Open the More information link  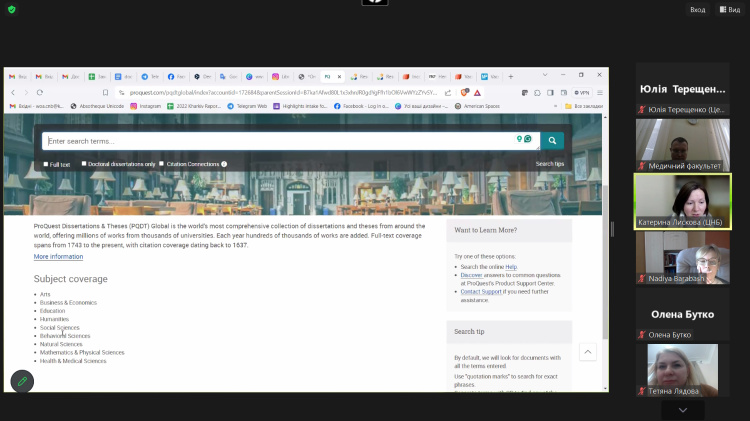[58, 256]
